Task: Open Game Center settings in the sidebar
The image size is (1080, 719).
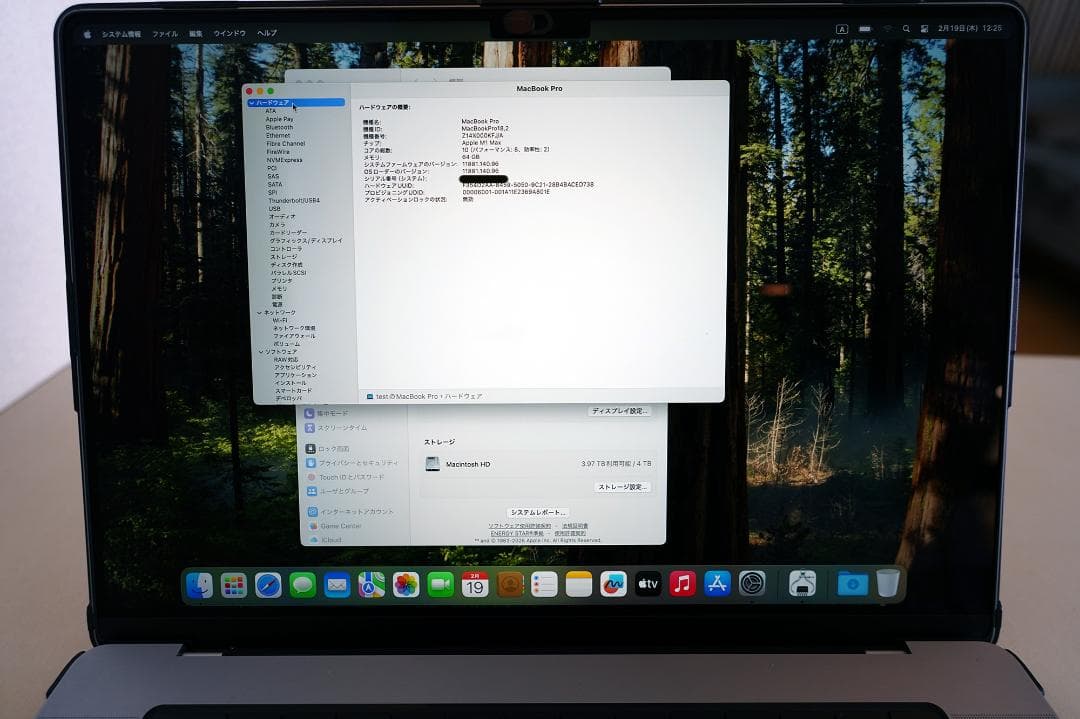Action: pyautogui.click(x=340, y=526)
